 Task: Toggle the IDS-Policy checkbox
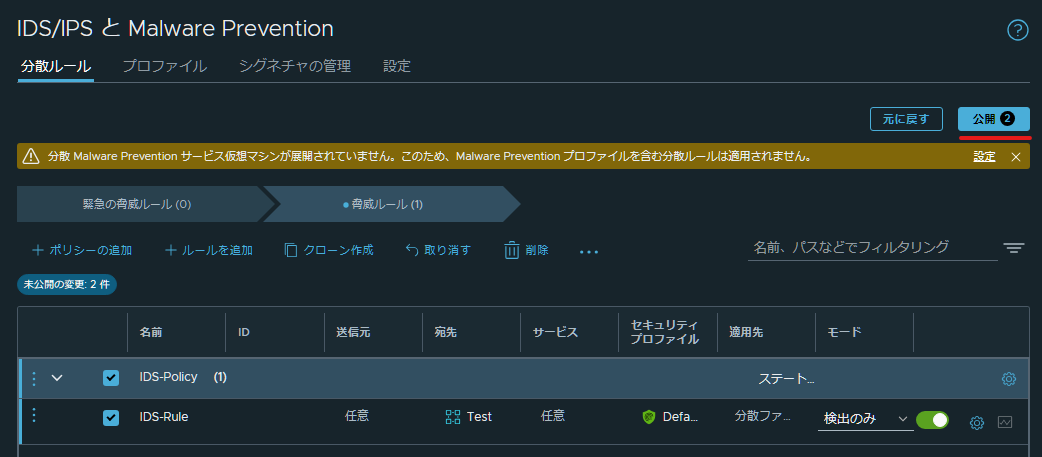(x=111, y=378)
